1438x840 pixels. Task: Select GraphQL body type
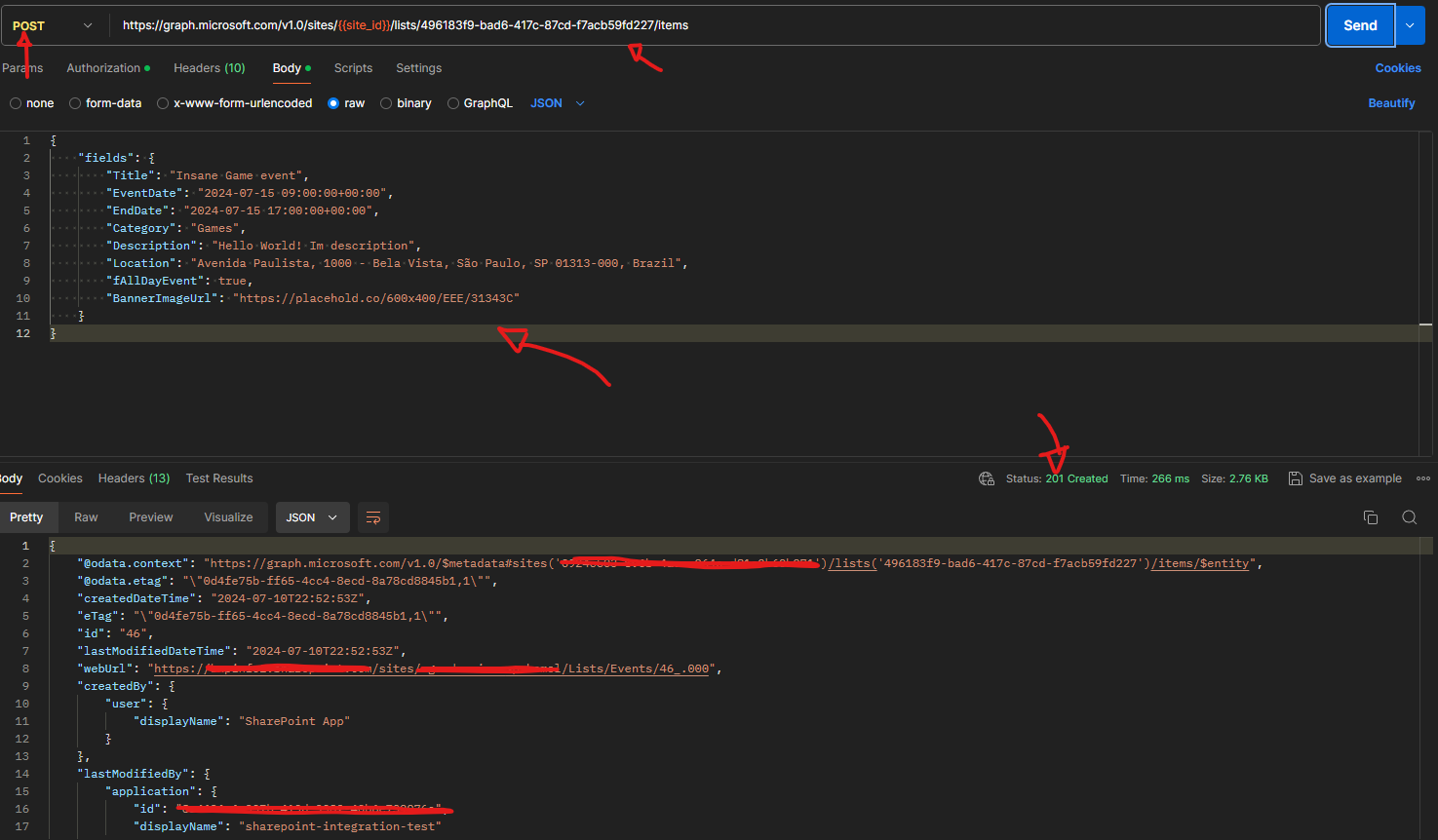480,103
